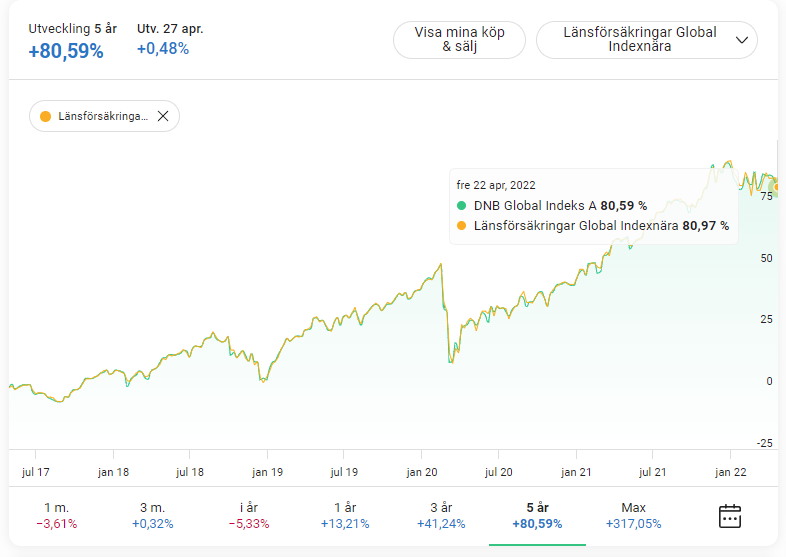Switch to the 3 m. period tab
Viewport: 786px width, 557px height.
coord(152,515)
